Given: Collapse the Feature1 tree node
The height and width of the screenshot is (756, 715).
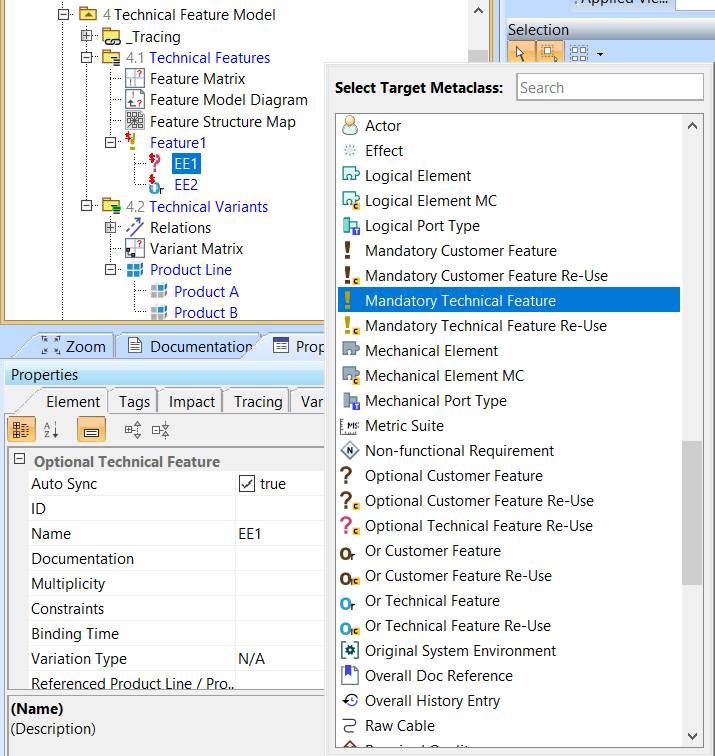Looking at the screenshot, I should [111, 143].
